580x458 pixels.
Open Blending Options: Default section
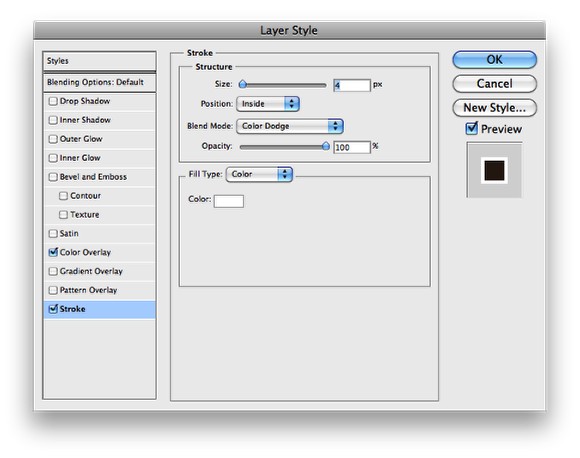click(99, 82)
